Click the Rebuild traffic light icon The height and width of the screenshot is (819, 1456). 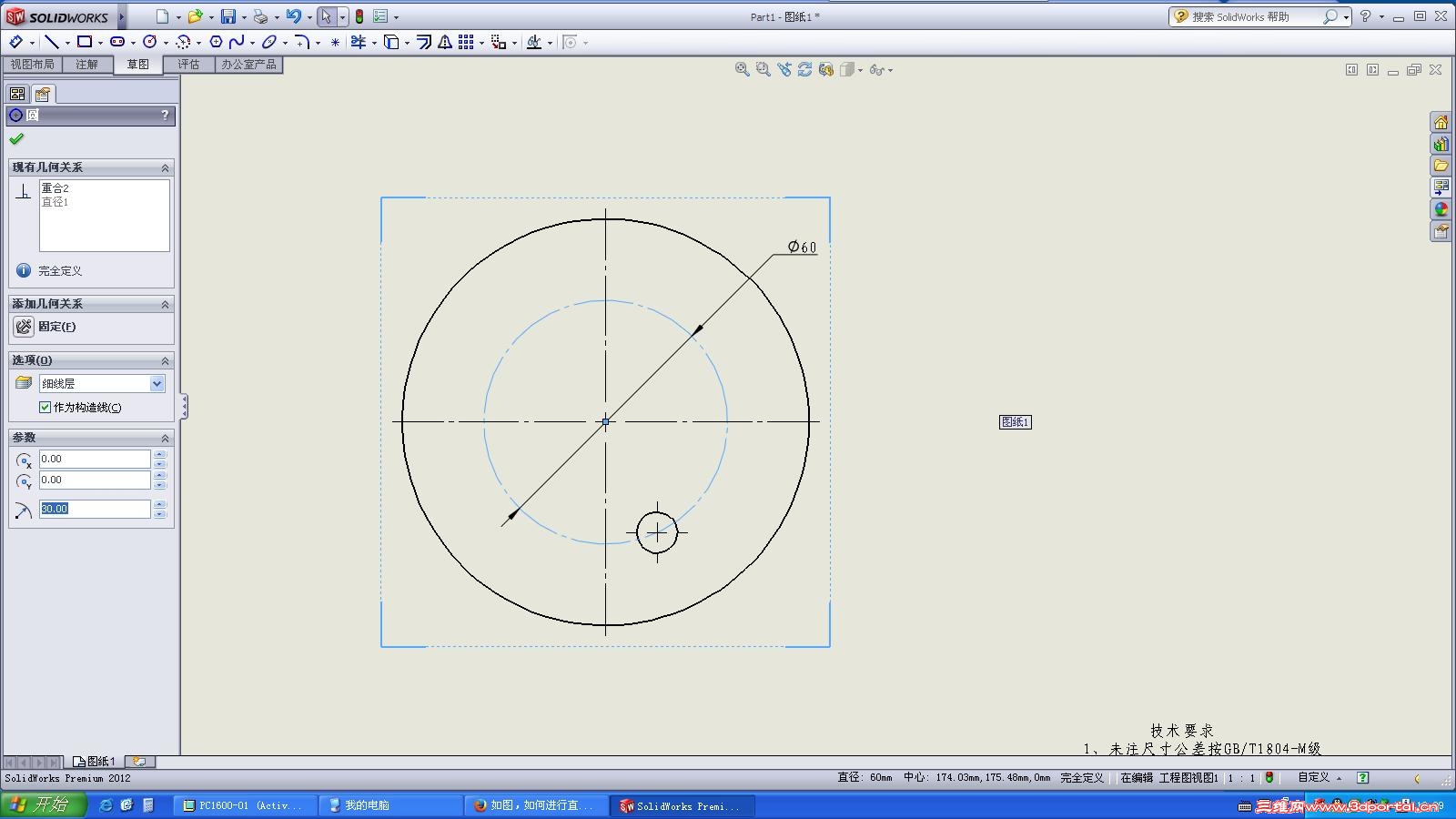pos(359,16)
